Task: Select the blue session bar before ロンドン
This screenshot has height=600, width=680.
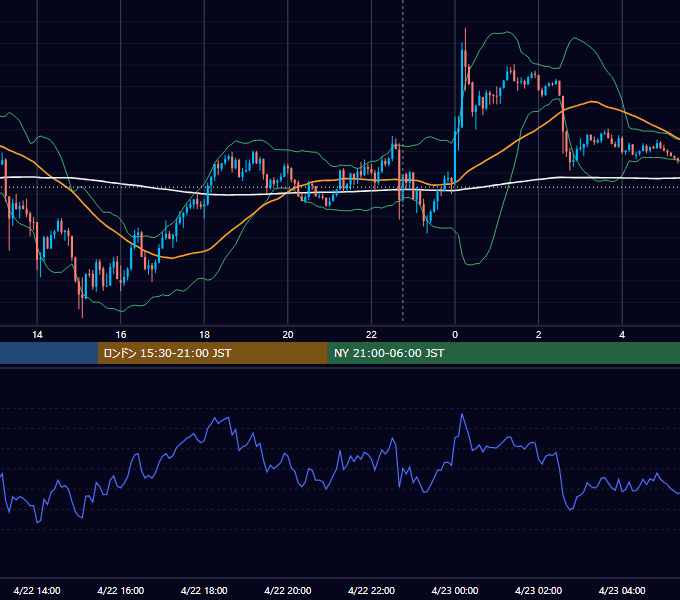Action: pyautogui.click(x=49, y=353)
